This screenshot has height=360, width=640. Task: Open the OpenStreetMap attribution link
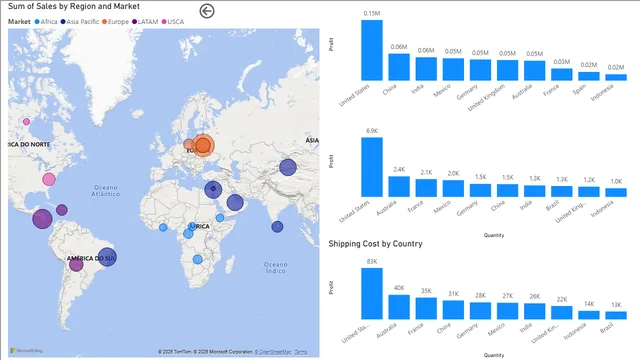pyautogui.click(x=273, y=352)
